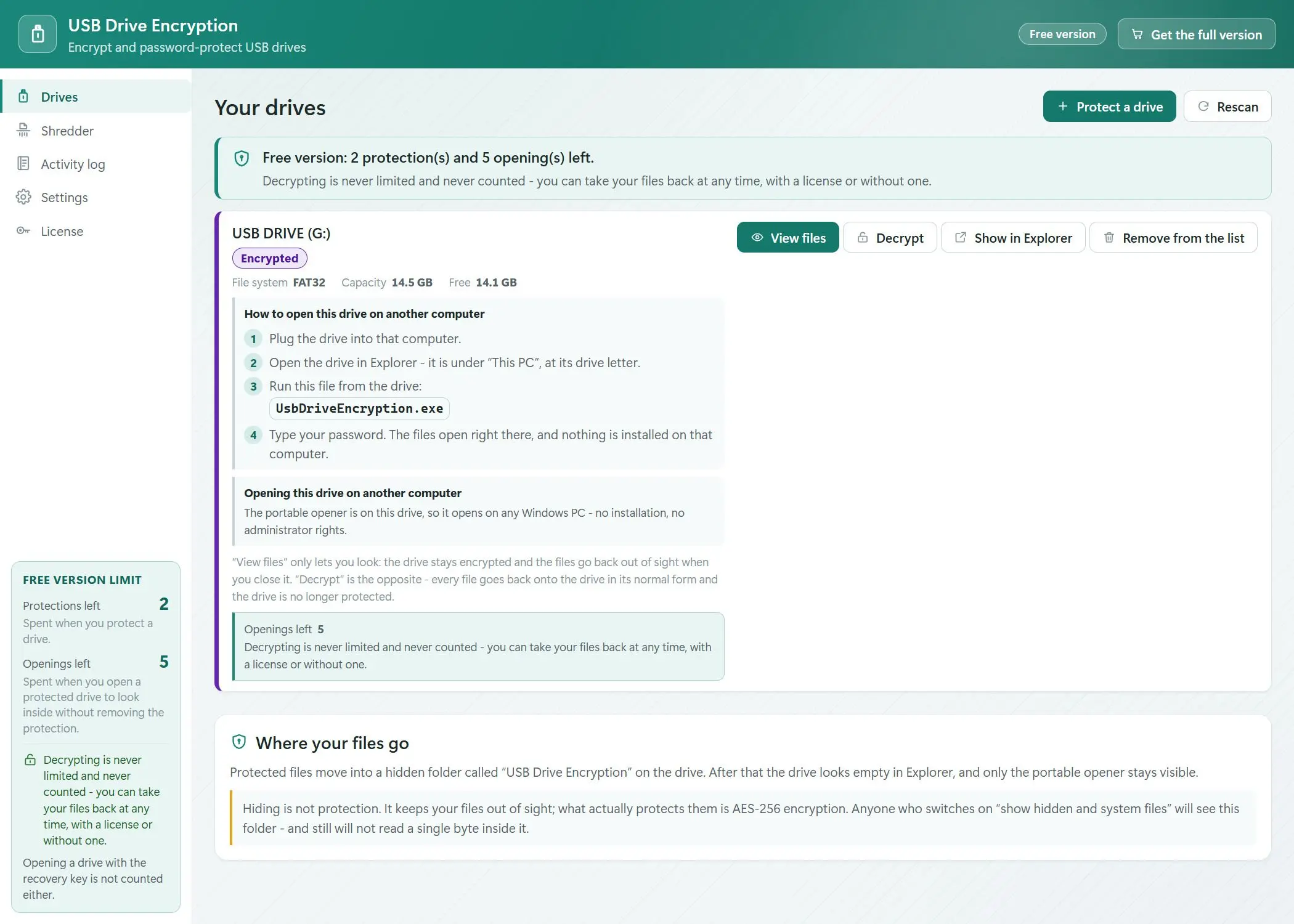Click the Settings gear icon

pyautogui.click(x=23, y=197)
